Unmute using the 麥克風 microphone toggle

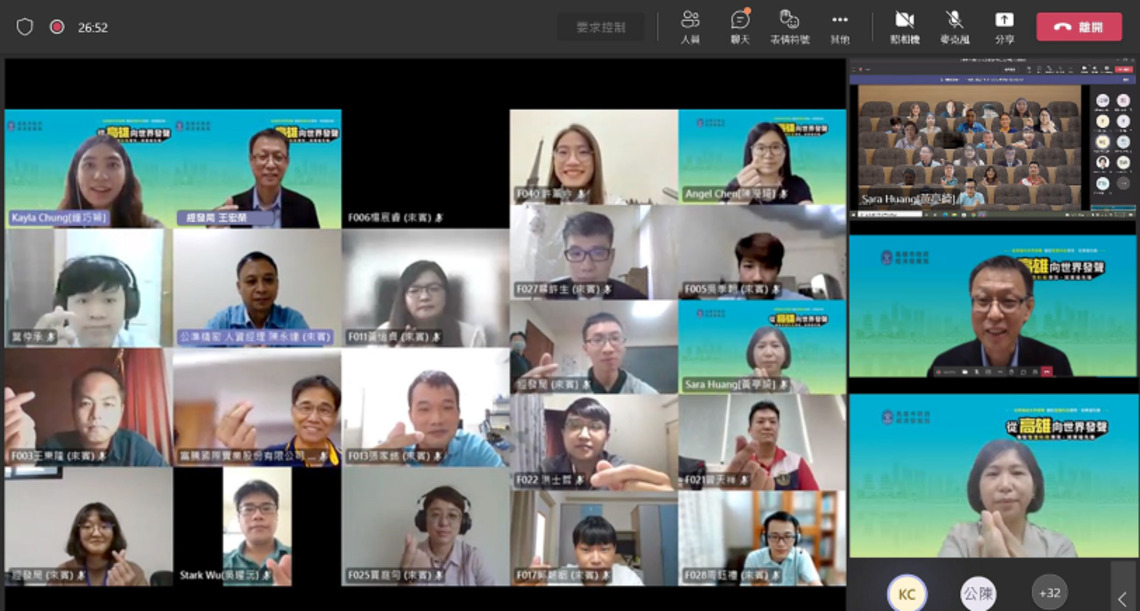click(955, 27)
